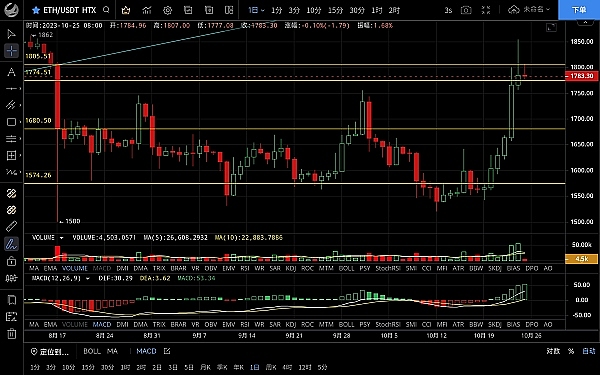Select the rectangle drawing tool

pos(11,122)
